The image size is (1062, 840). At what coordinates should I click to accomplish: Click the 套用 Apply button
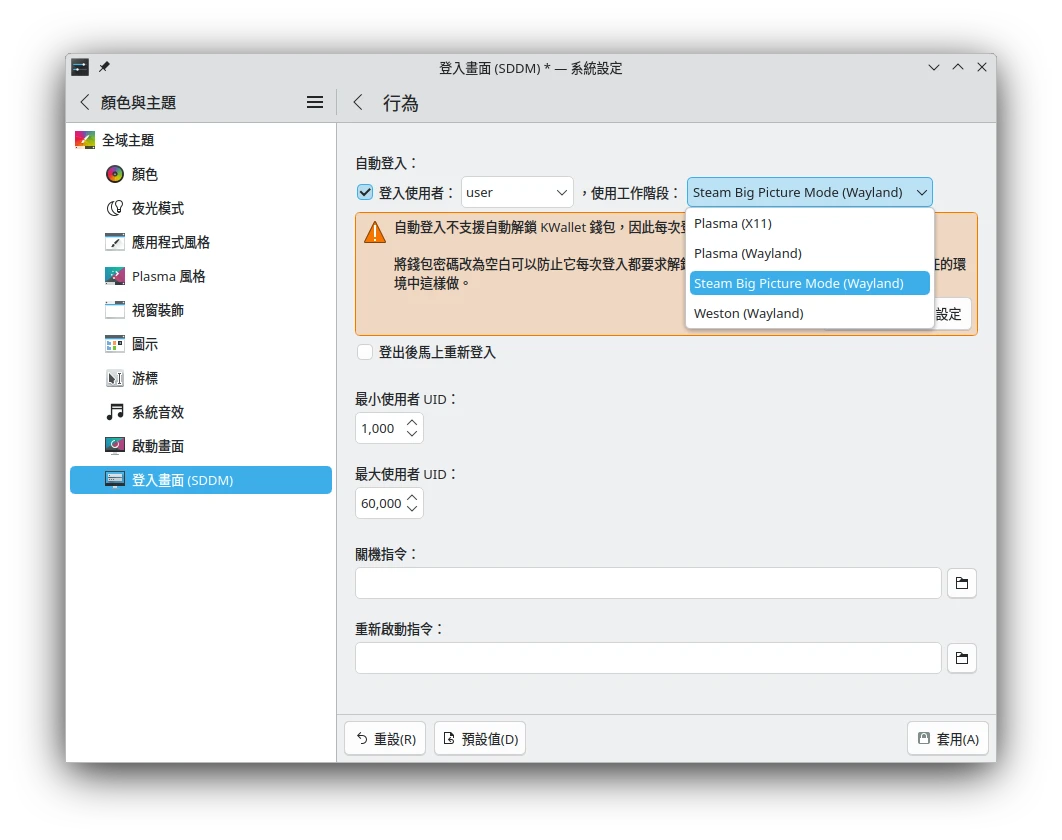pyautogui.click(x=947, y=739)
